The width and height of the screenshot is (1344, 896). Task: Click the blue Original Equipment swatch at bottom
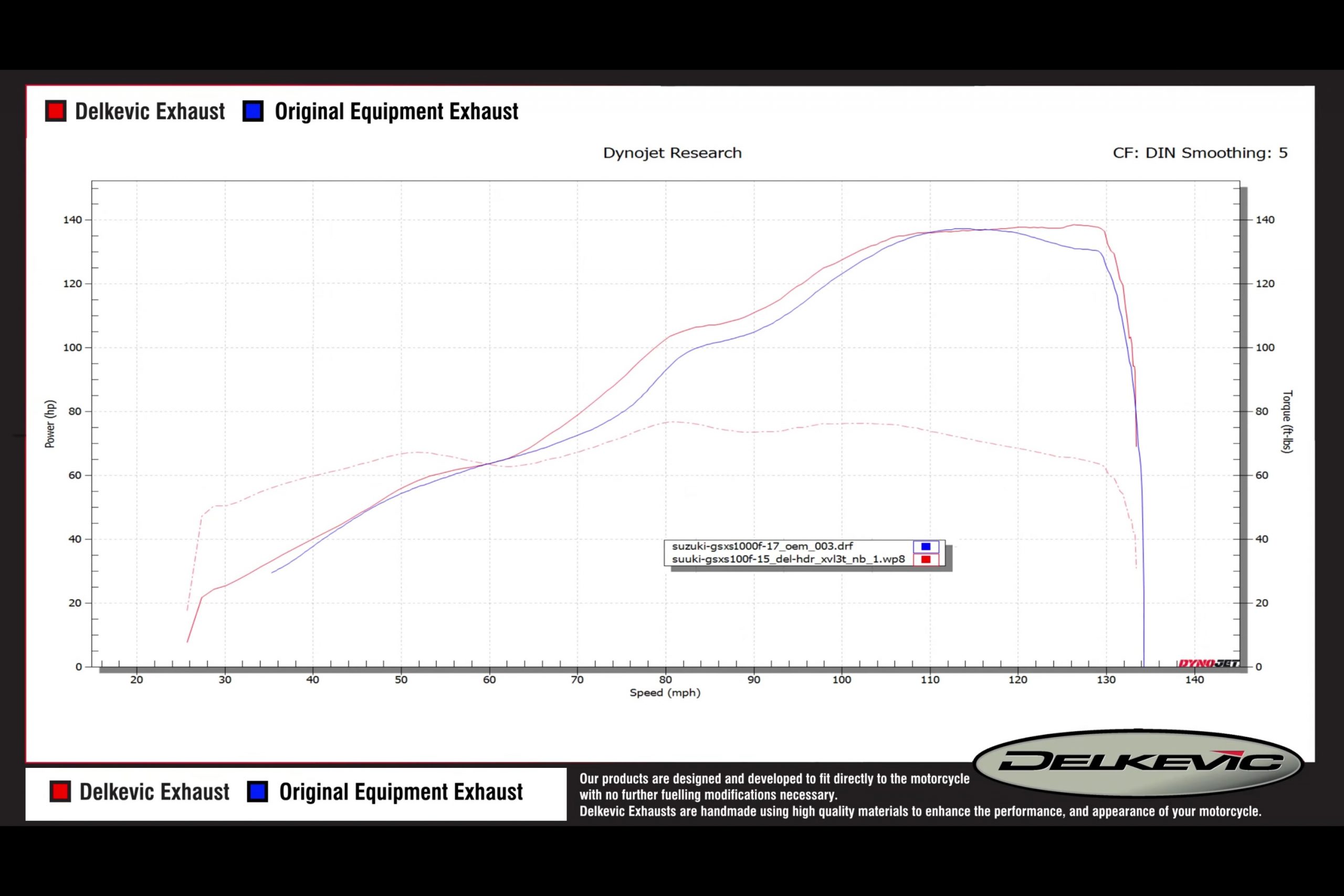pos(257,792)
